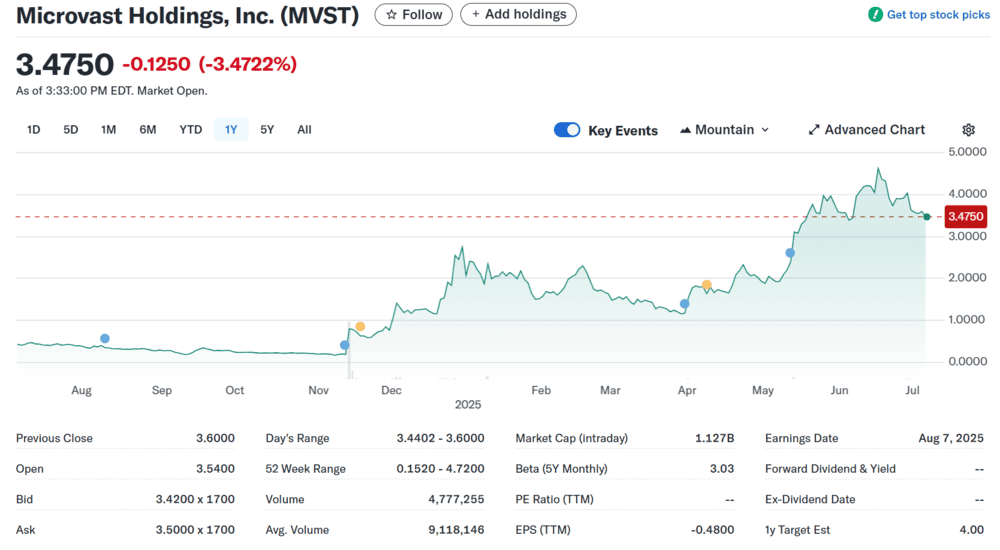This screenshot has height=550, width=1000.
Task: Click the Previous Close value 3.6000
Action: [215, 438]
